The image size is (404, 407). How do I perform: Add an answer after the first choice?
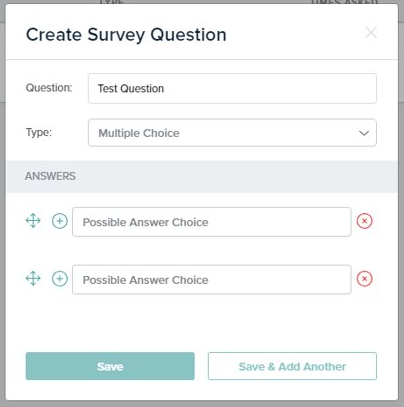[60, 221]
